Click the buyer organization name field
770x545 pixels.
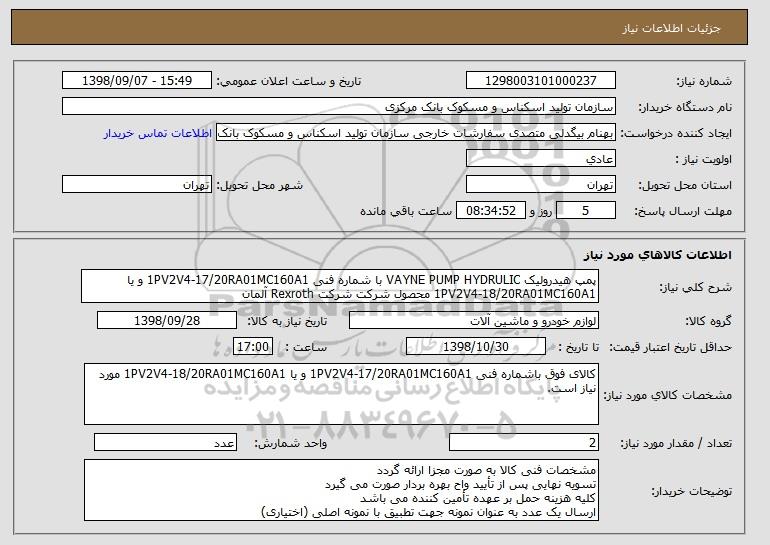click(x=339, y=107)
